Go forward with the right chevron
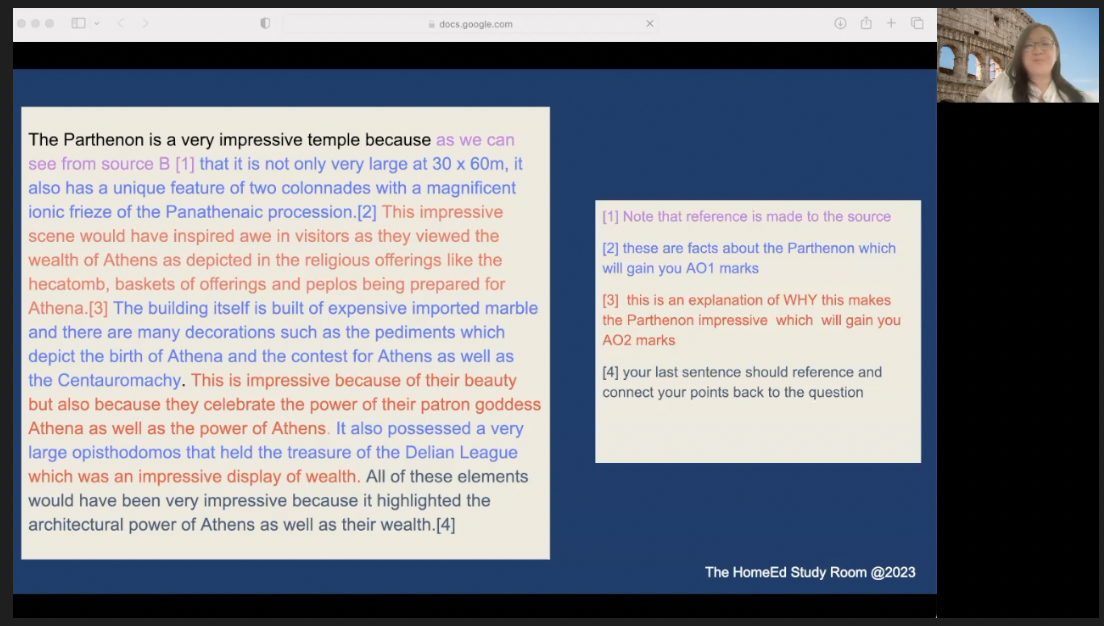 [x=145, y=23]
